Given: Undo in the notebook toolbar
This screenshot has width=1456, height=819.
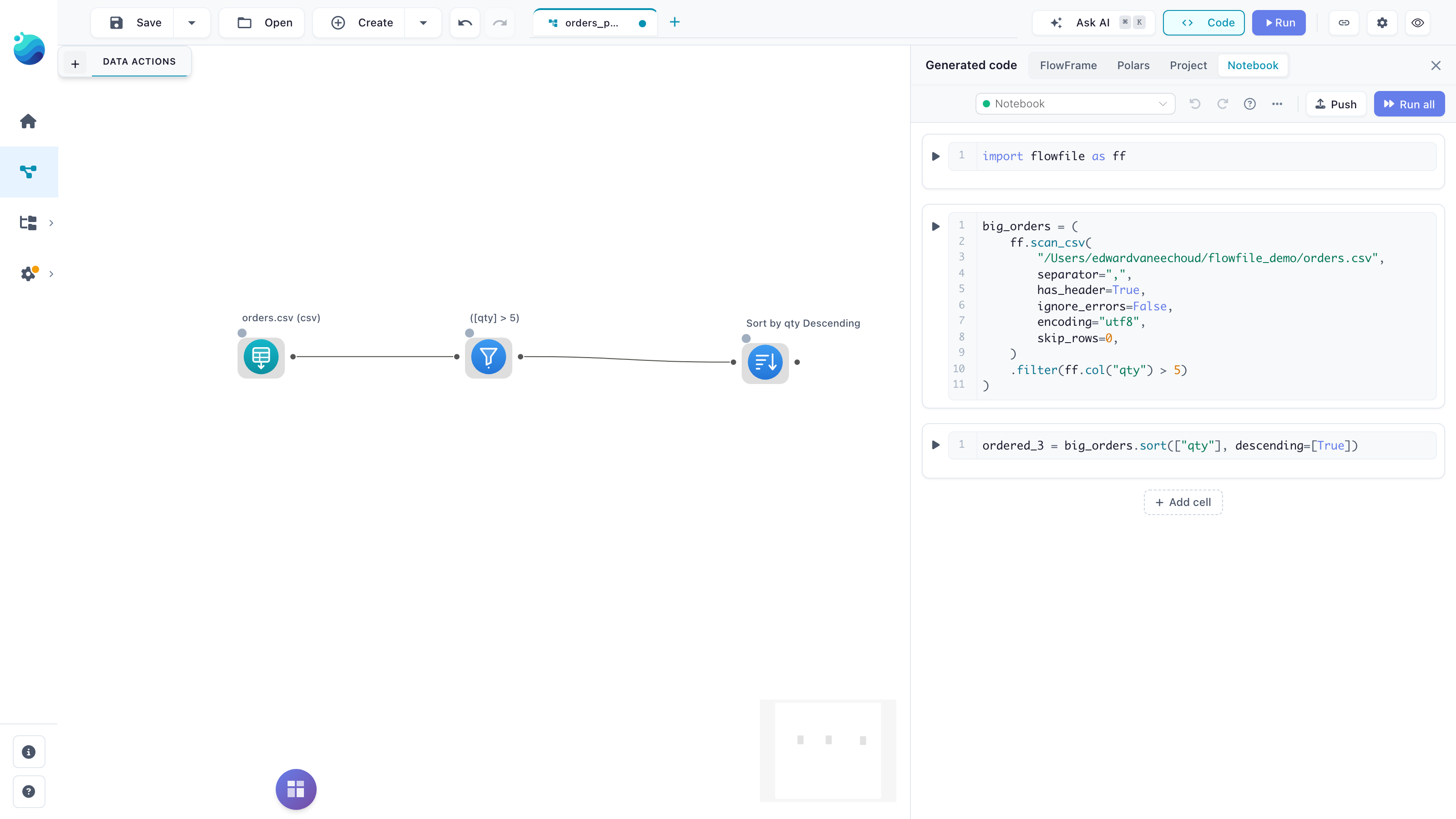Looking at the screenshot, I should tap(1195, 104).
